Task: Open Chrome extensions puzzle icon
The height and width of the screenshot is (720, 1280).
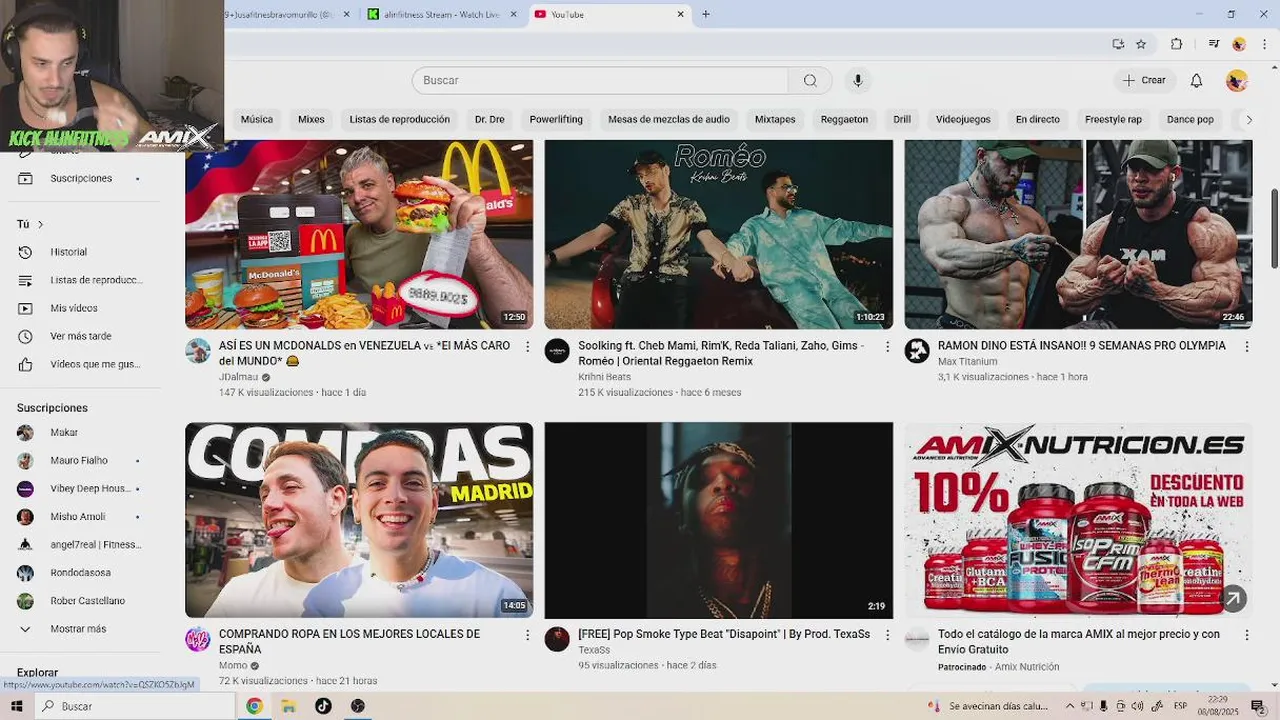Action: [x=1176, y=44]
